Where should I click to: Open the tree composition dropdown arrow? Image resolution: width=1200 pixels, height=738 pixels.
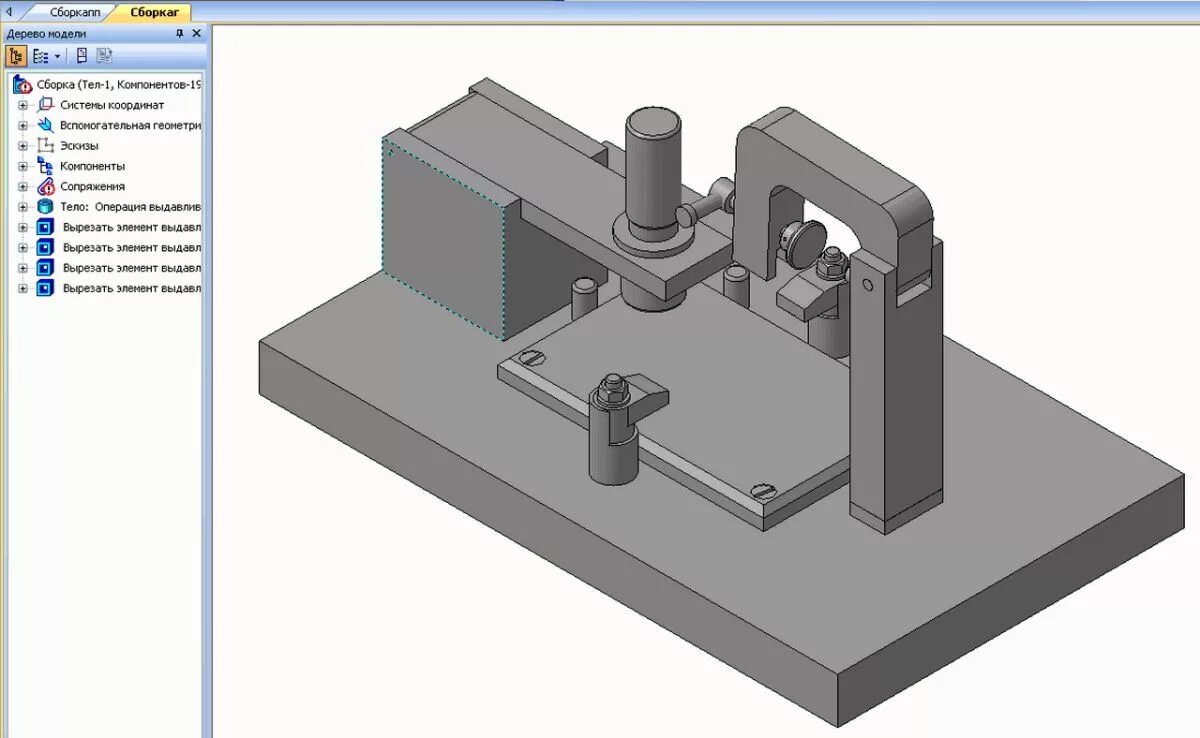click(x=57, y=56)
